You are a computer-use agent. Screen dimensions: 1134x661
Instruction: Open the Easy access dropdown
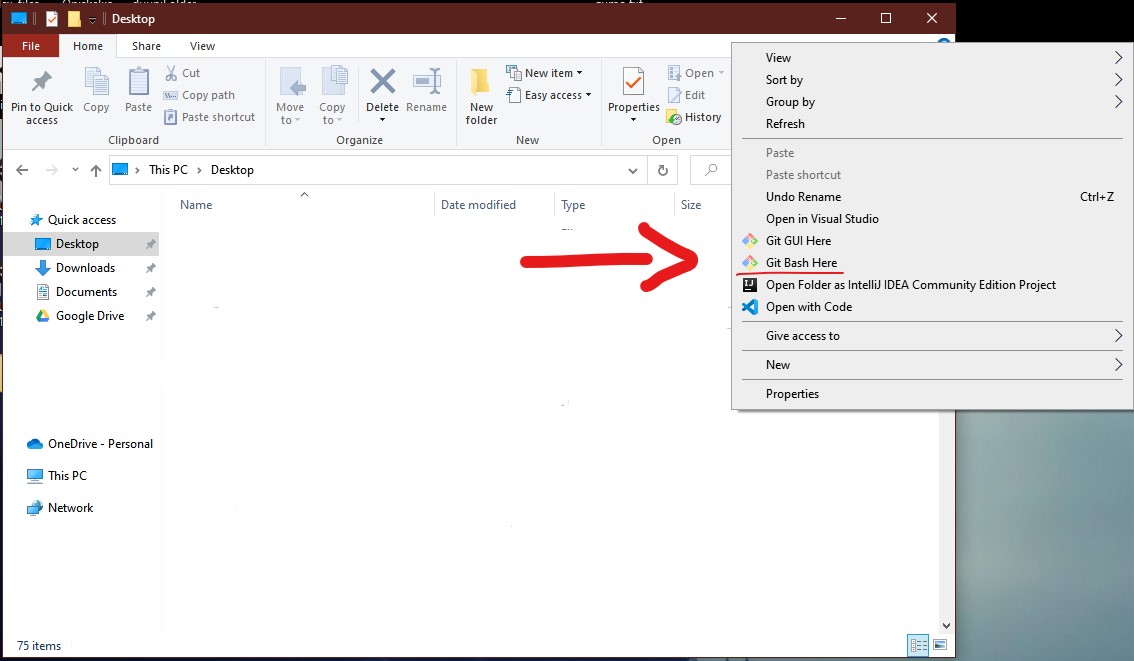pyautogui.click(x=551, y=95)
